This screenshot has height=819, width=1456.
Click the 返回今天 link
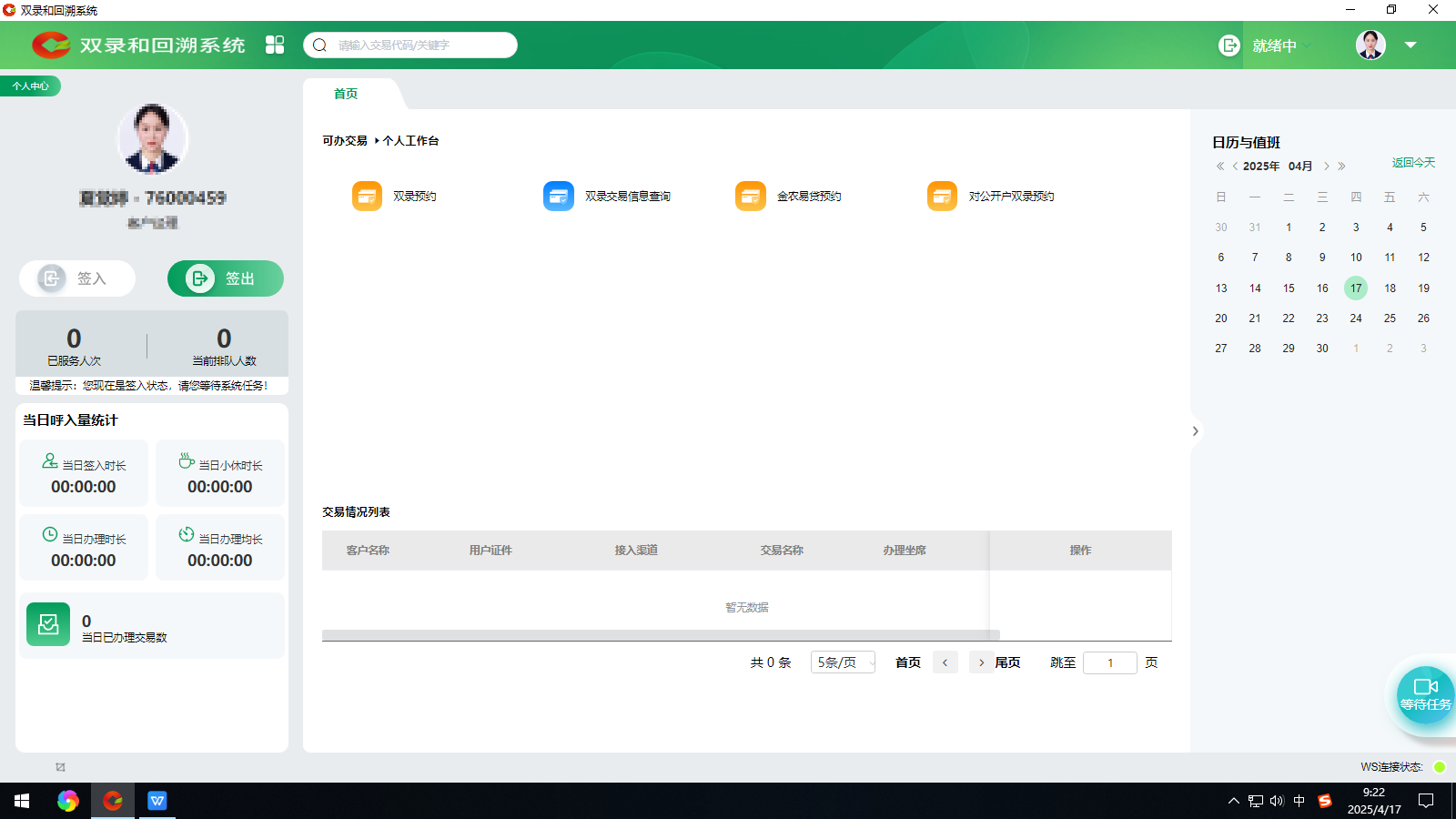(1412, 163)
